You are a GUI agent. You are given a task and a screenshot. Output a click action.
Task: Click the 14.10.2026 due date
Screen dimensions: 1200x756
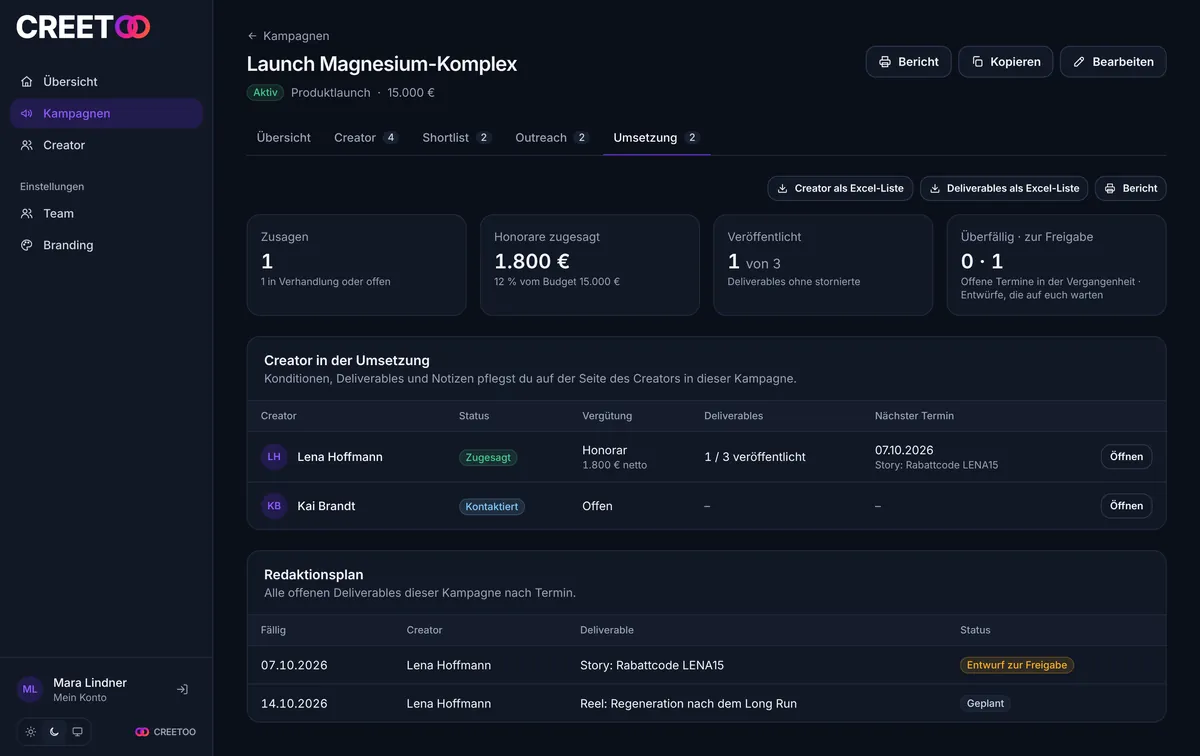(x=294, y=703)
